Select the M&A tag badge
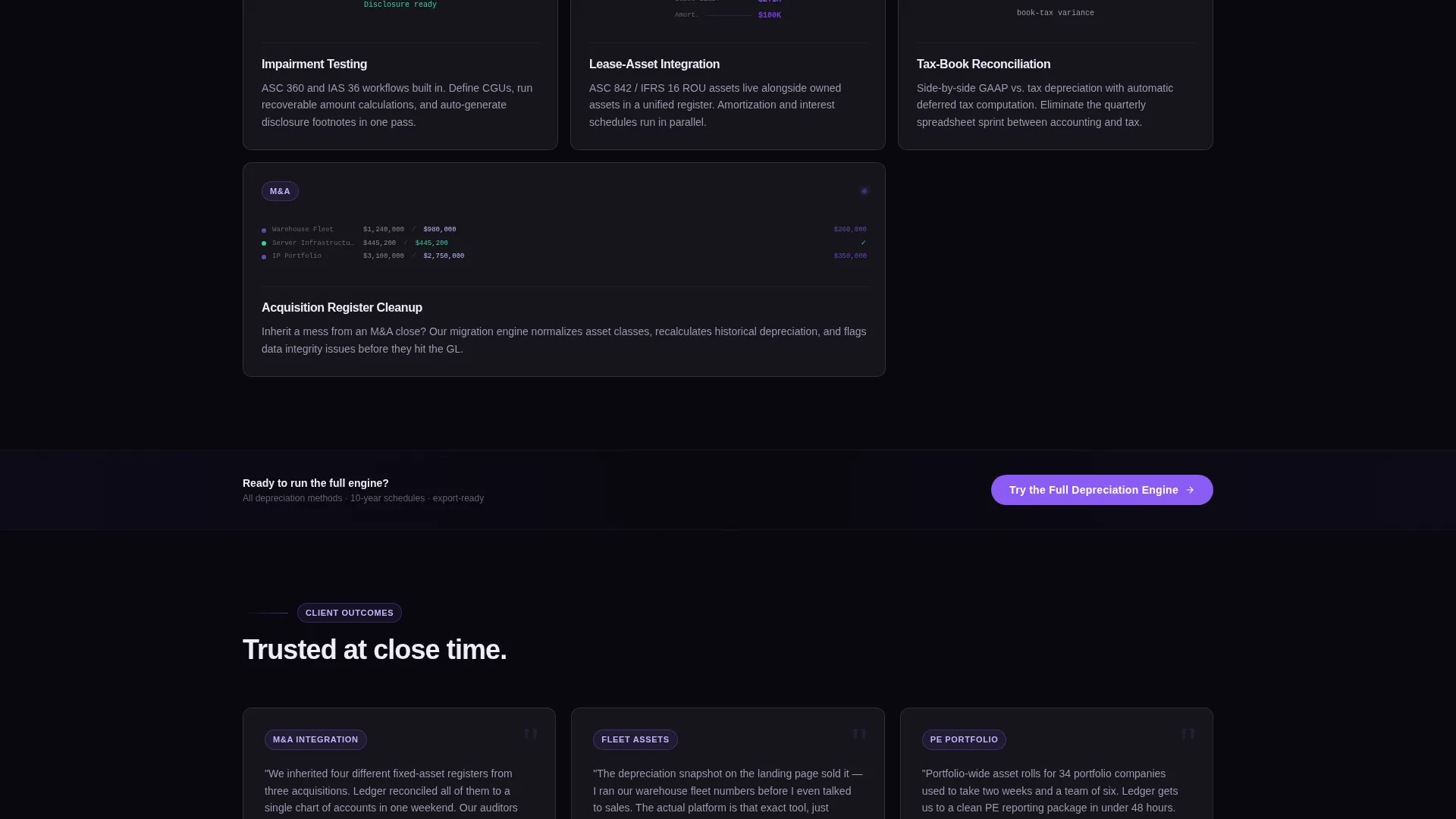This screenshot has height=819, width=1456. [x=280, y=191]
